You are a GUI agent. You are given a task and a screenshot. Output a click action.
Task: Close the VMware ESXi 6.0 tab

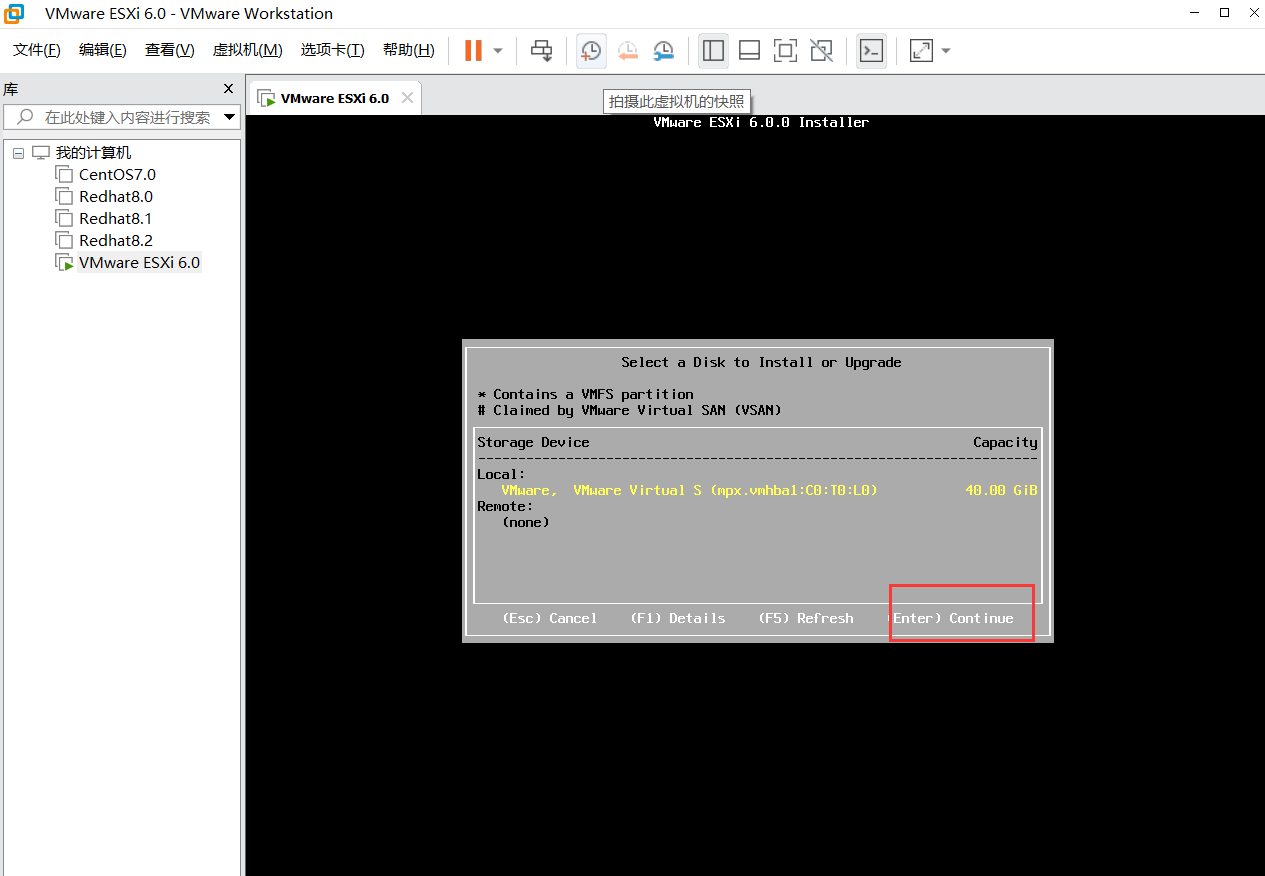407,98
